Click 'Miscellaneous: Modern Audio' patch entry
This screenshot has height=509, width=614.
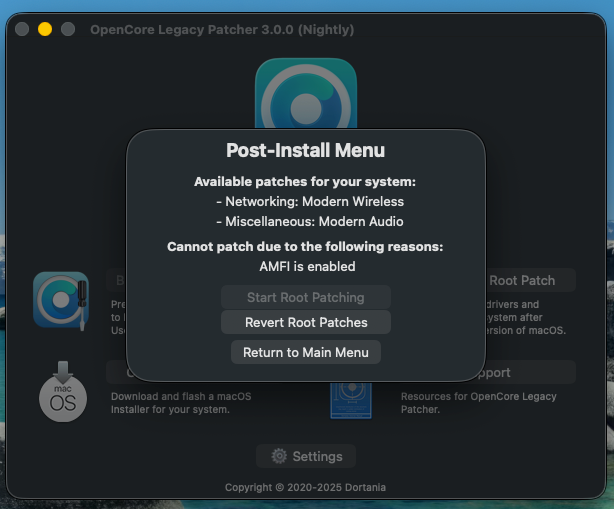[x=310, y=222]
